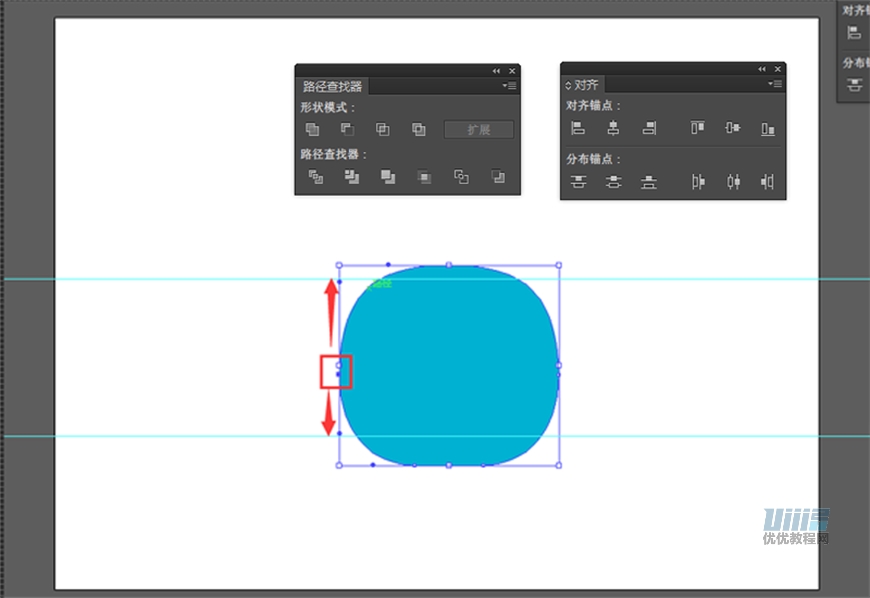The height and width of the screenshot is (598, 870).
Task: Open the Align panel flyout menu
Action: pyautogui.click(x=776, y=84)
